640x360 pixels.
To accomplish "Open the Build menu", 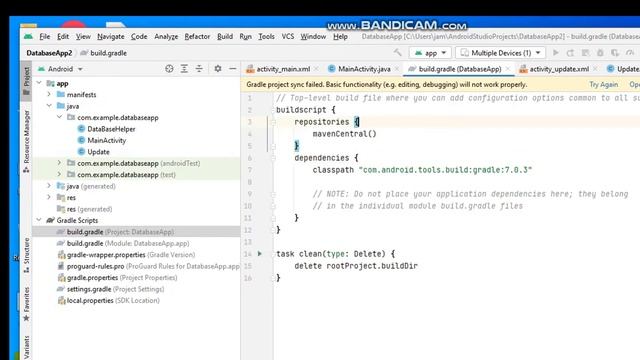I will point(225,37).
